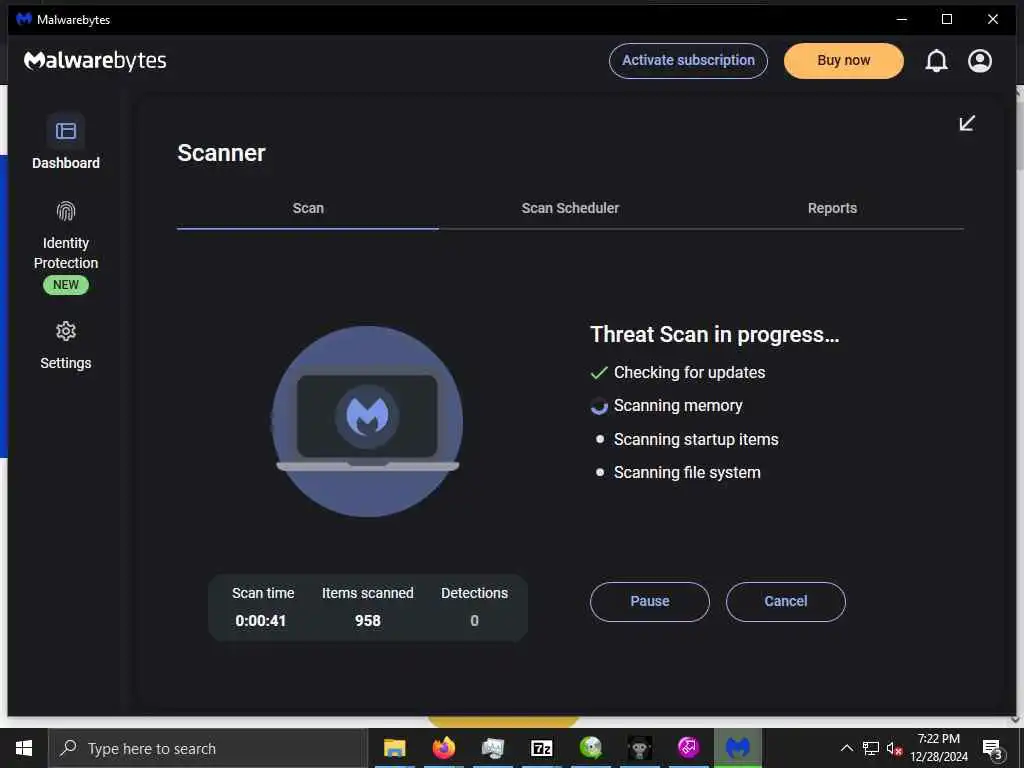Open Firefox from taskbar
This screenshot has width=1024, height=768.
(x=443, y=748)
